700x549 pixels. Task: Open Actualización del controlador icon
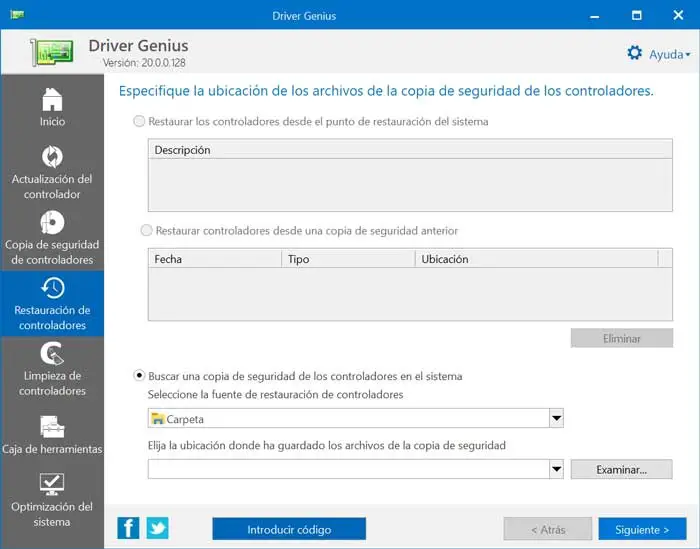pos(52,157)
